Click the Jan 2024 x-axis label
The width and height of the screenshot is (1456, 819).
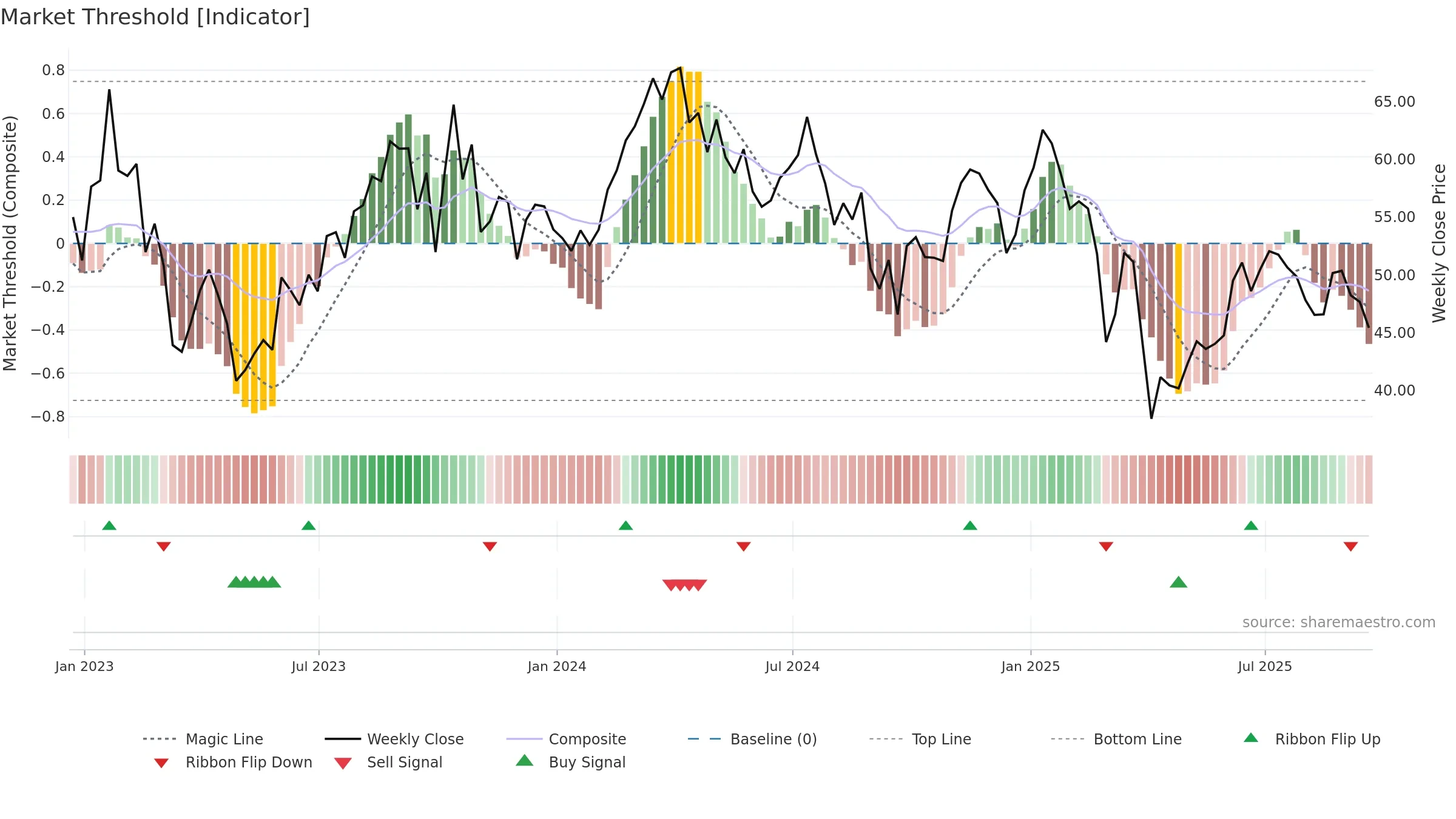point(557,666)
